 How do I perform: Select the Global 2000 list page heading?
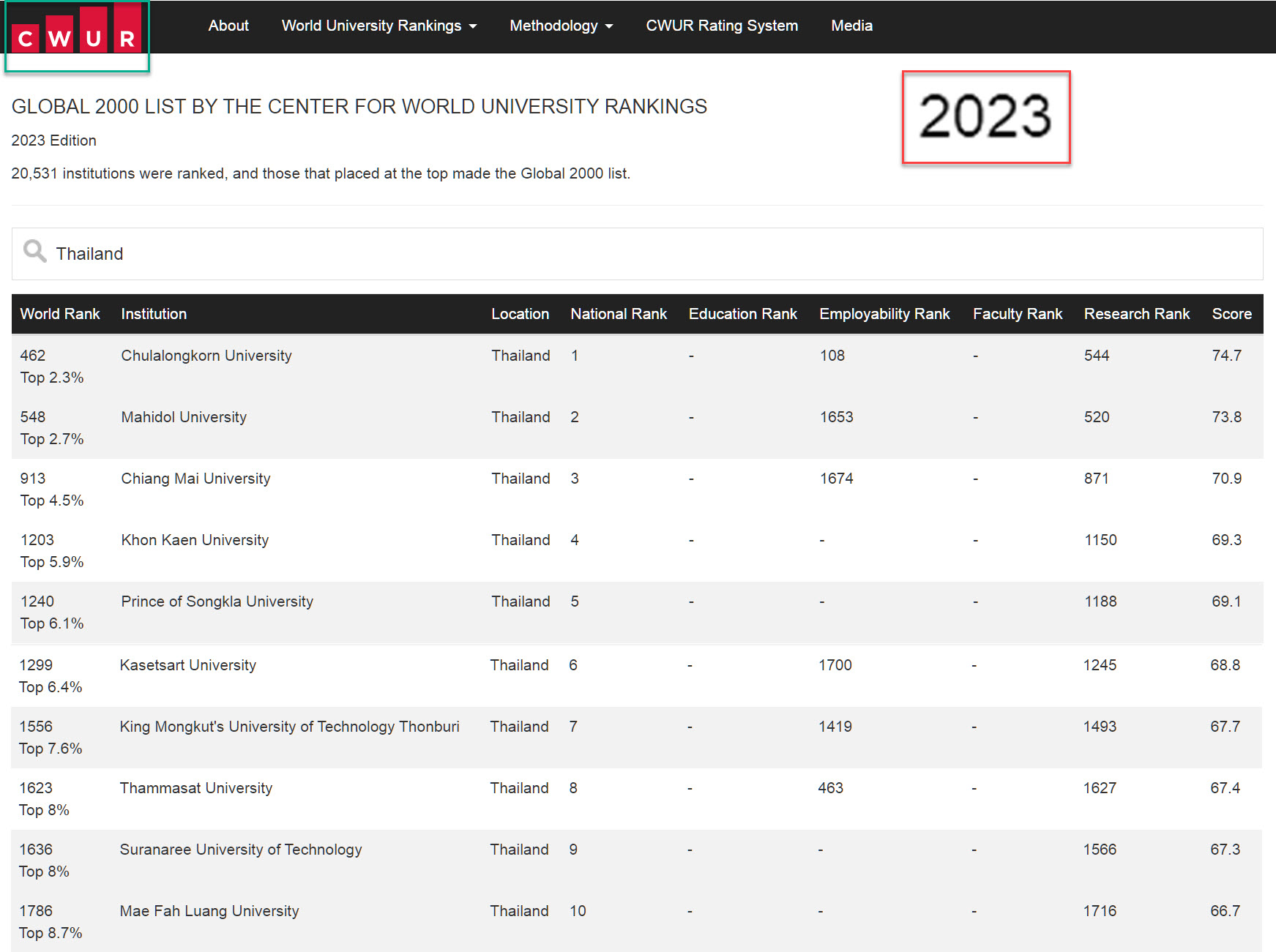click(359, 107)
